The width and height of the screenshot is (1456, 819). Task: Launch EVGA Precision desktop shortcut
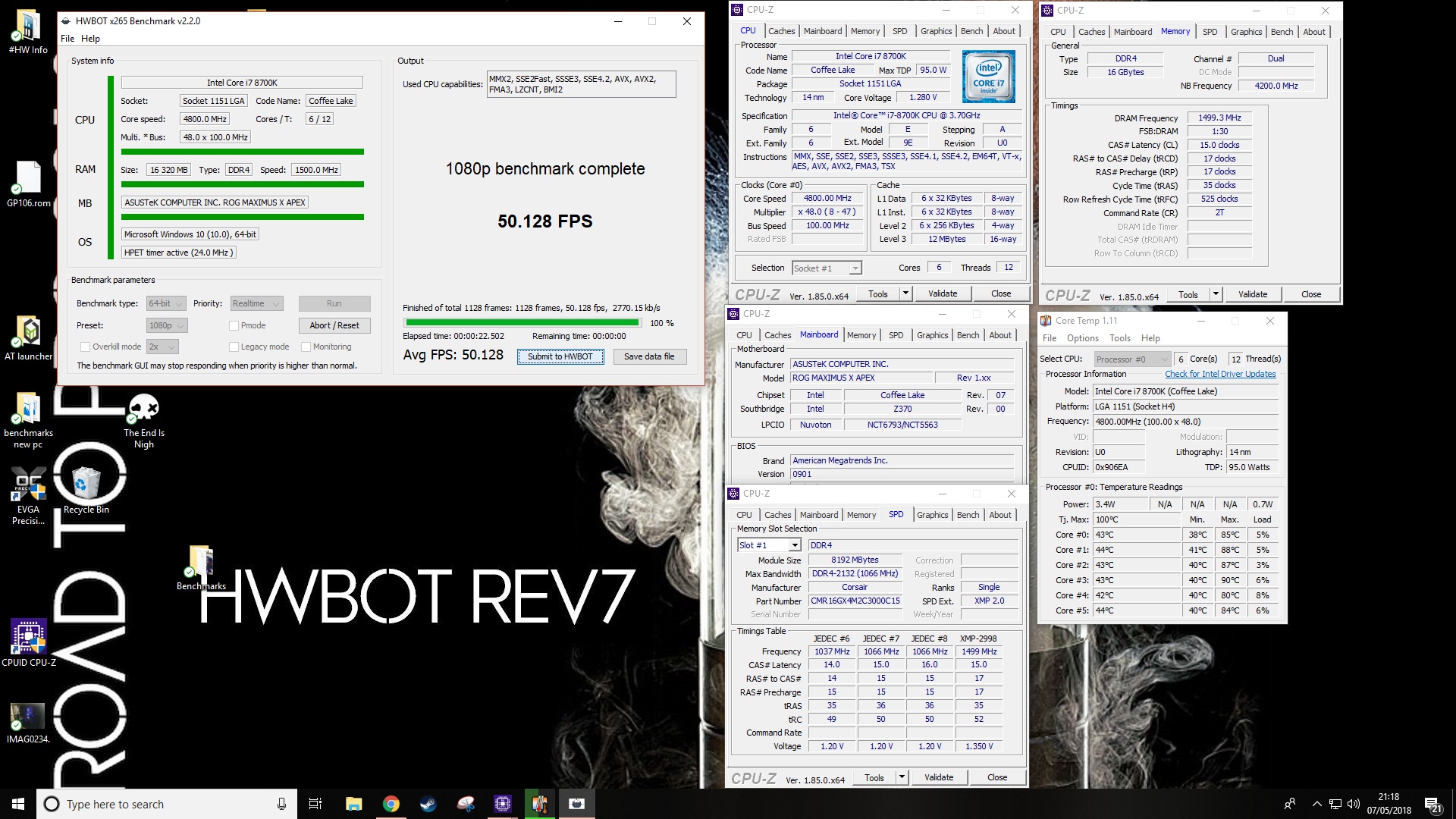tap(28, 496)
